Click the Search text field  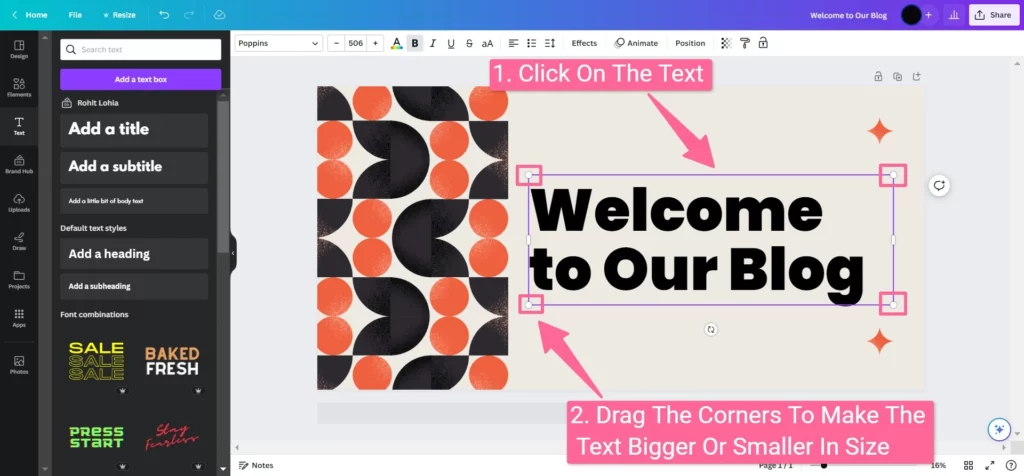tap(140, 50)
